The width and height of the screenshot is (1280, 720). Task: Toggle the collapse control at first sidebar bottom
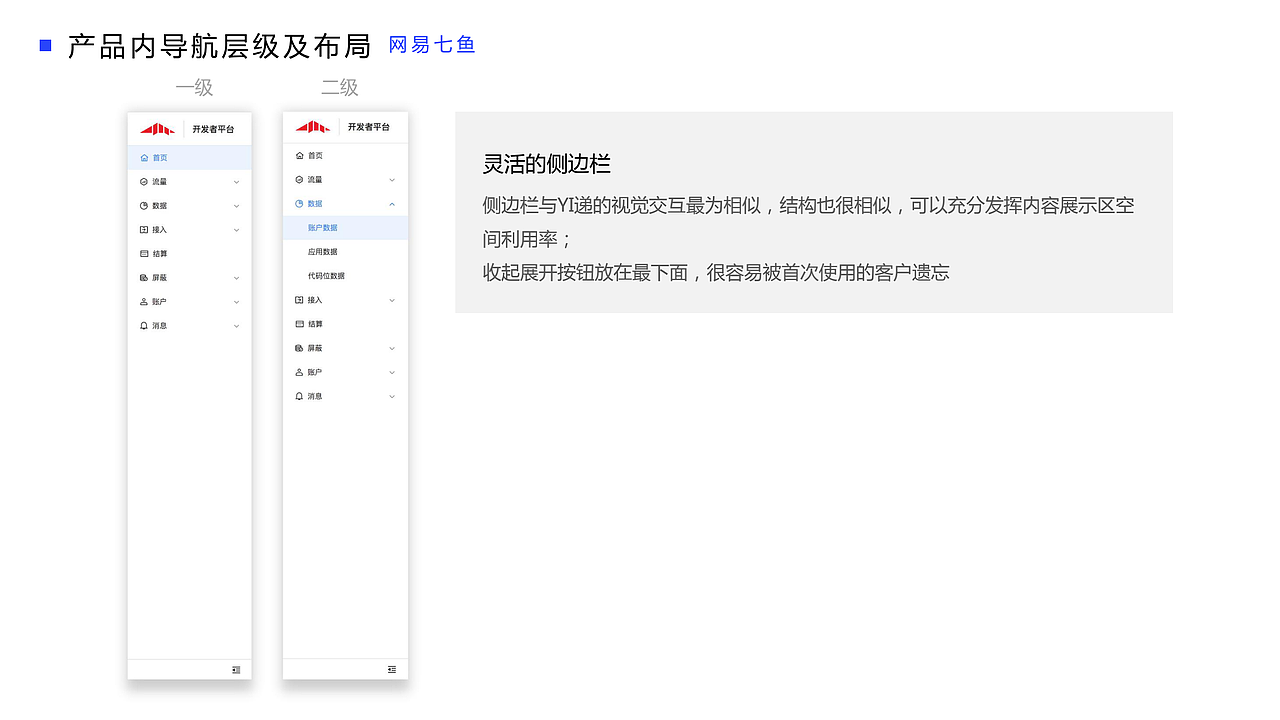point(235,669)
